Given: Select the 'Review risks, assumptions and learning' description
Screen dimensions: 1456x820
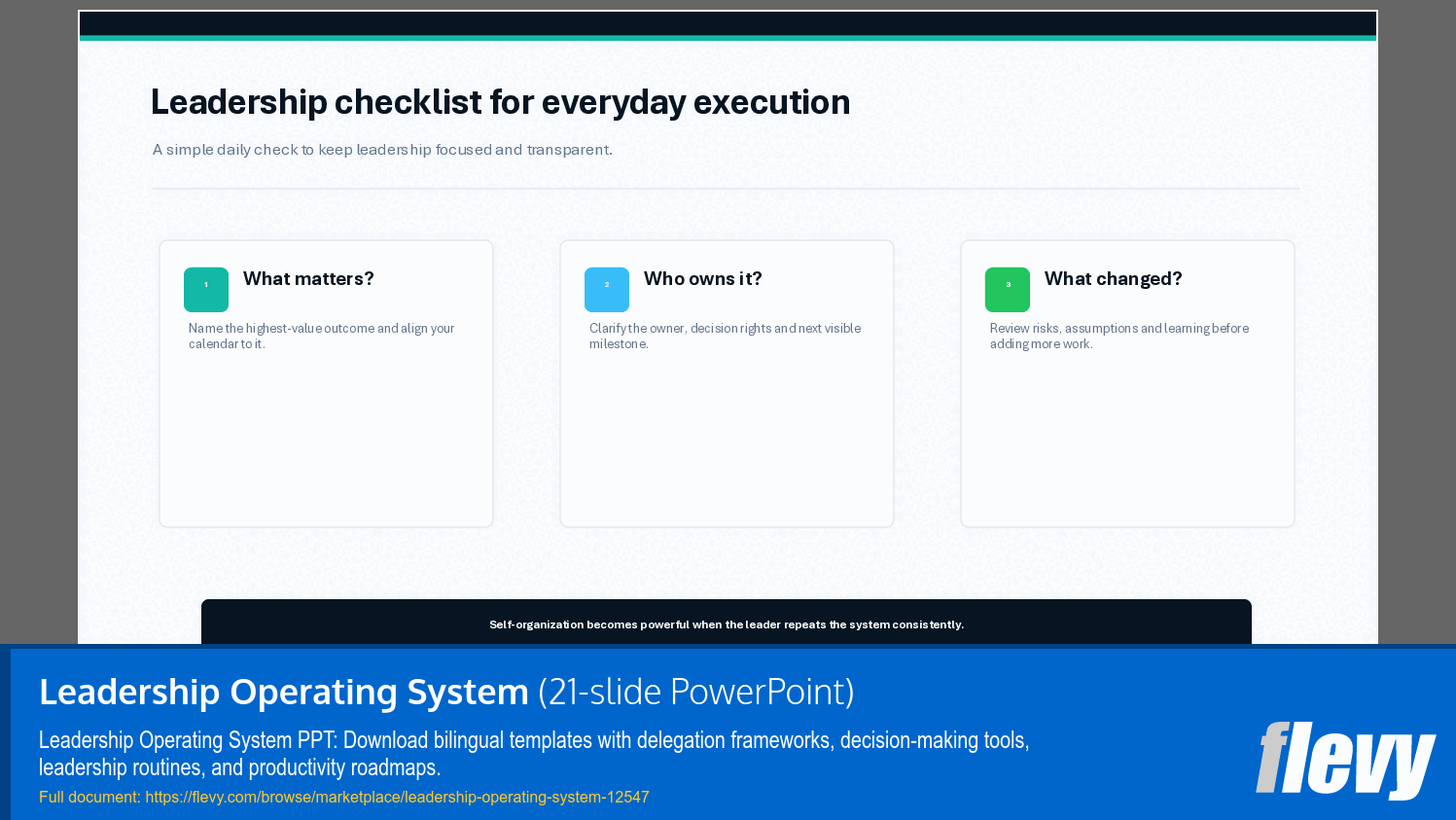Looking at the screenshot, I should 1119,336.
